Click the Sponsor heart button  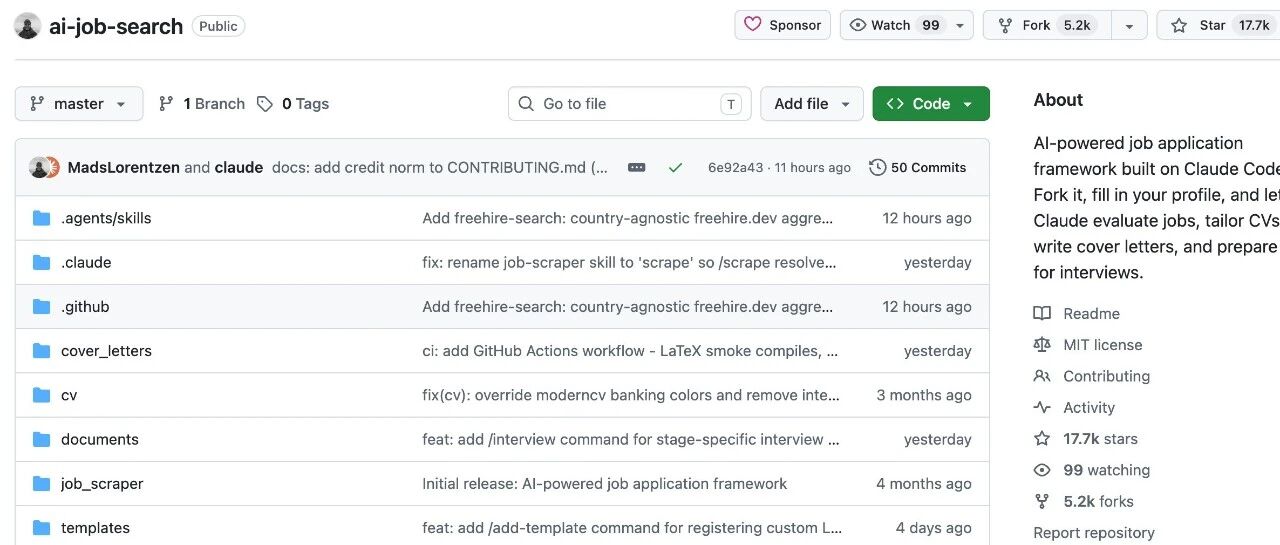(783, 25)
